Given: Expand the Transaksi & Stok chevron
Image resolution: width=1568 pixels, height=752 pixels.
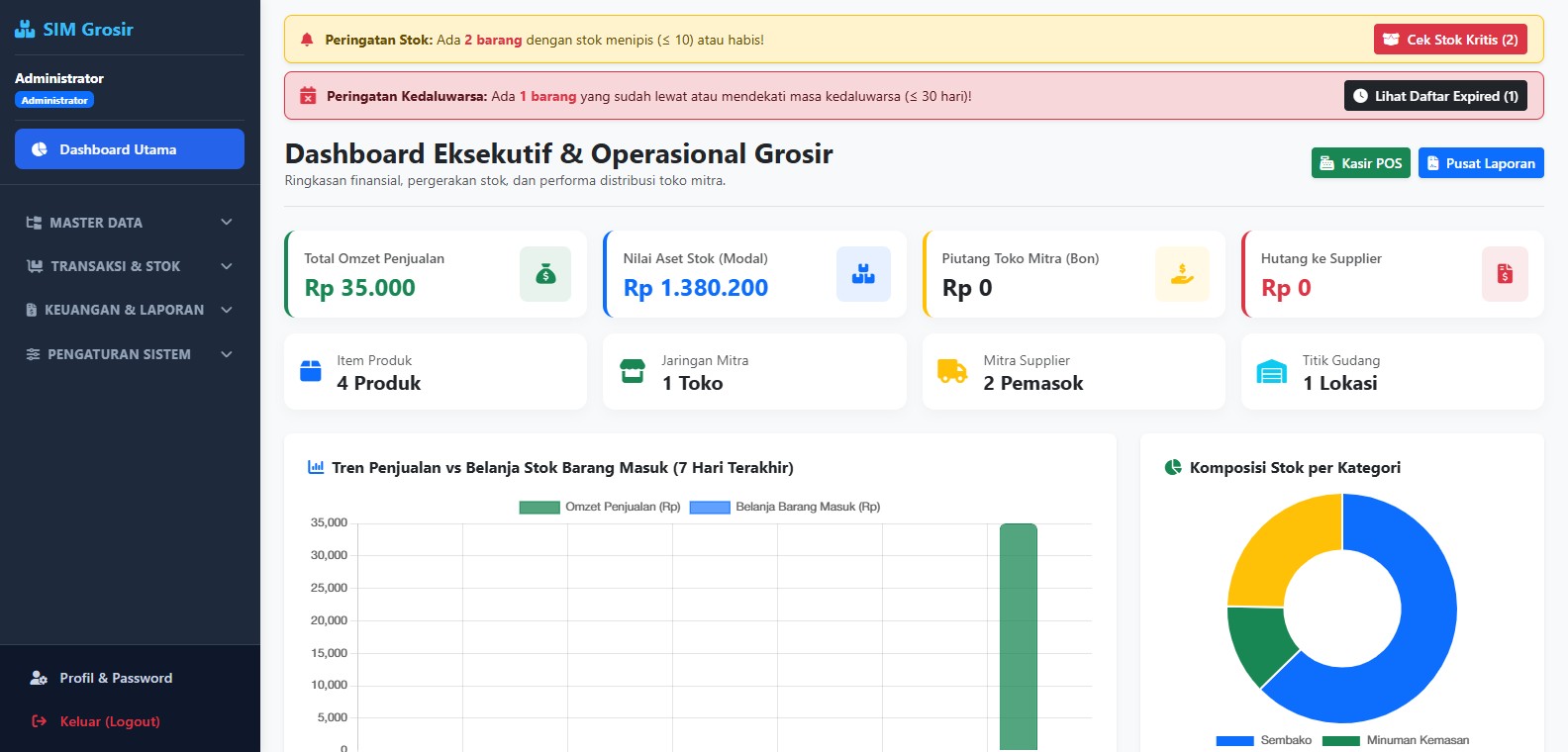Looking at the screenshot, I should pos(227,266).
